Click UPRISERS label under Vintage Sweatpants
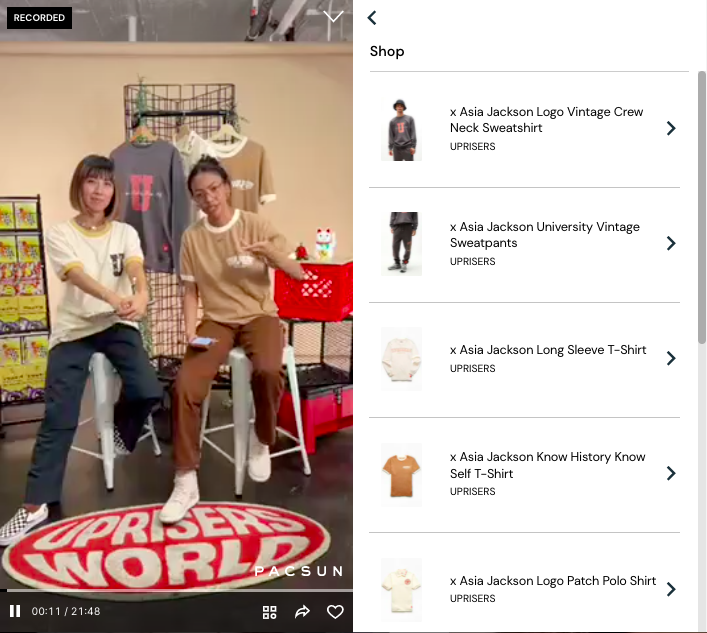The image size is (707, 633). click(473, 261)
